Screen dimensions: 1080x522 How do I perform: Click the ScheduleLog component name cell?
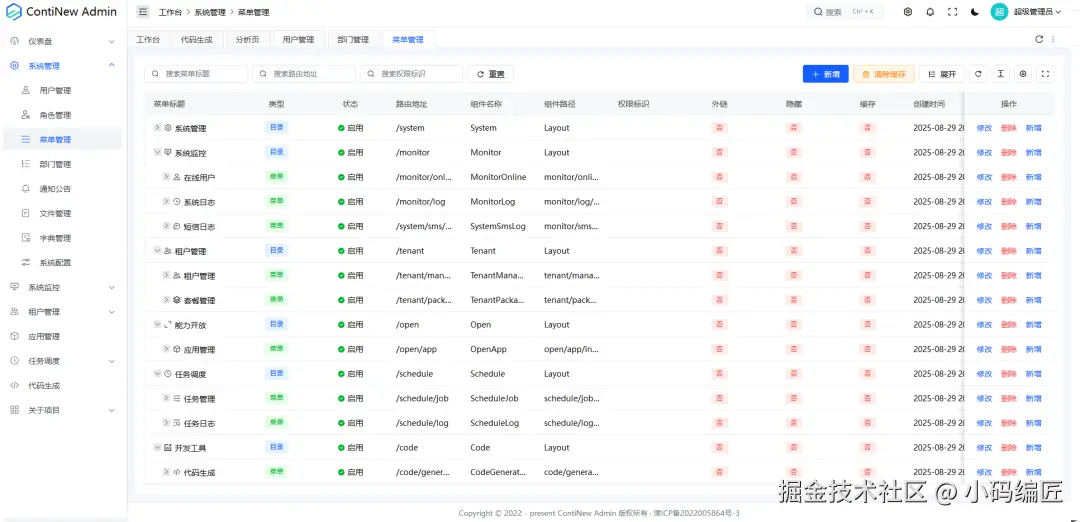click(x=495, y=423)
